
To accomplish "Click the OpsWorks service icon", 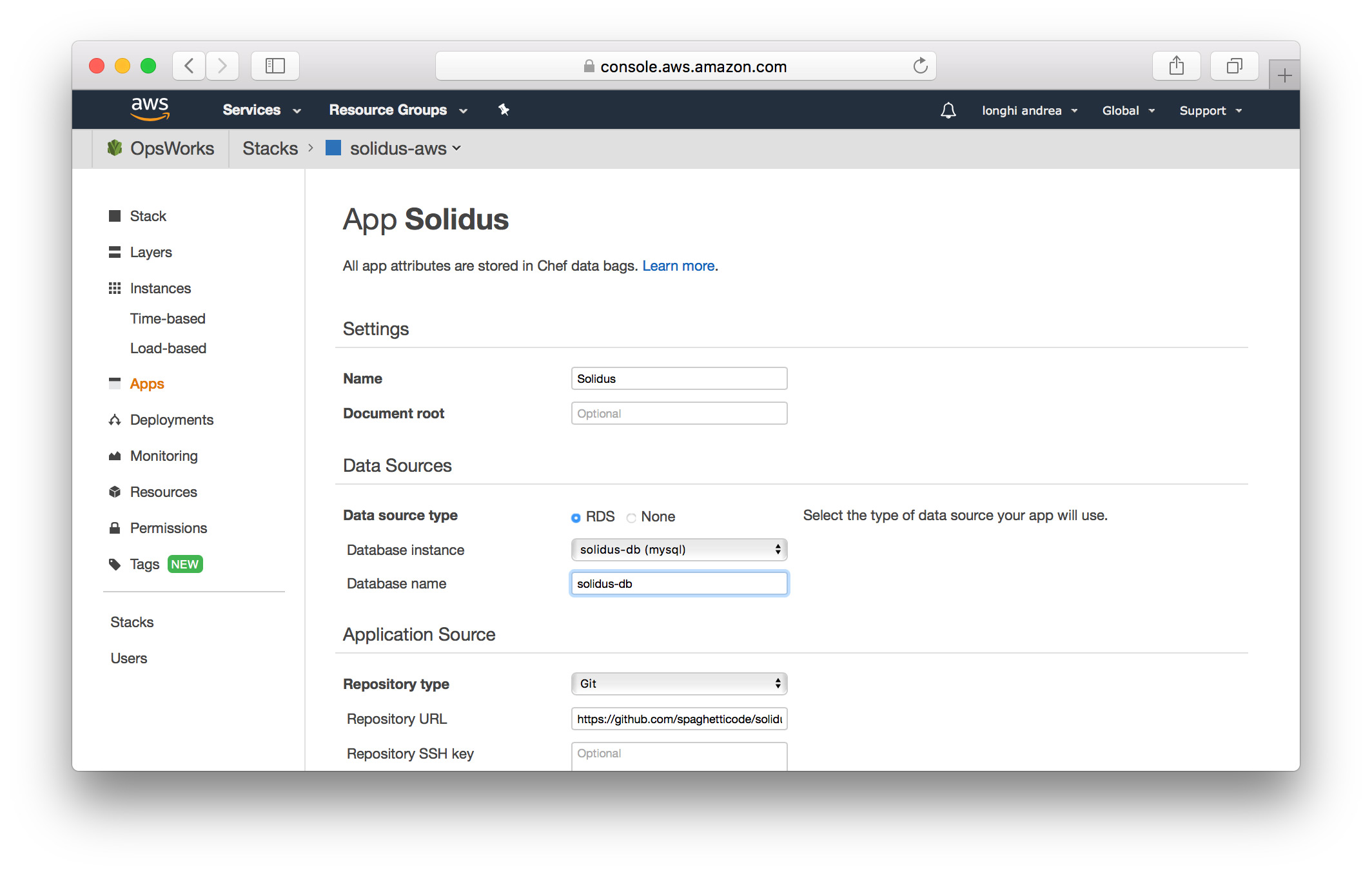I will [115, 148].
